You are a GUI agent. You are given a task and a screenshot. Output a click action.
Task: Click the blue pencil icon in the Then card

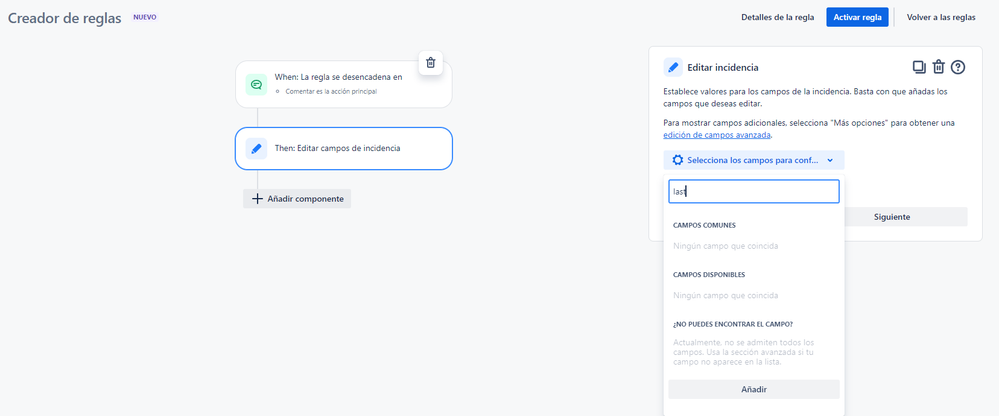(256, 148)
